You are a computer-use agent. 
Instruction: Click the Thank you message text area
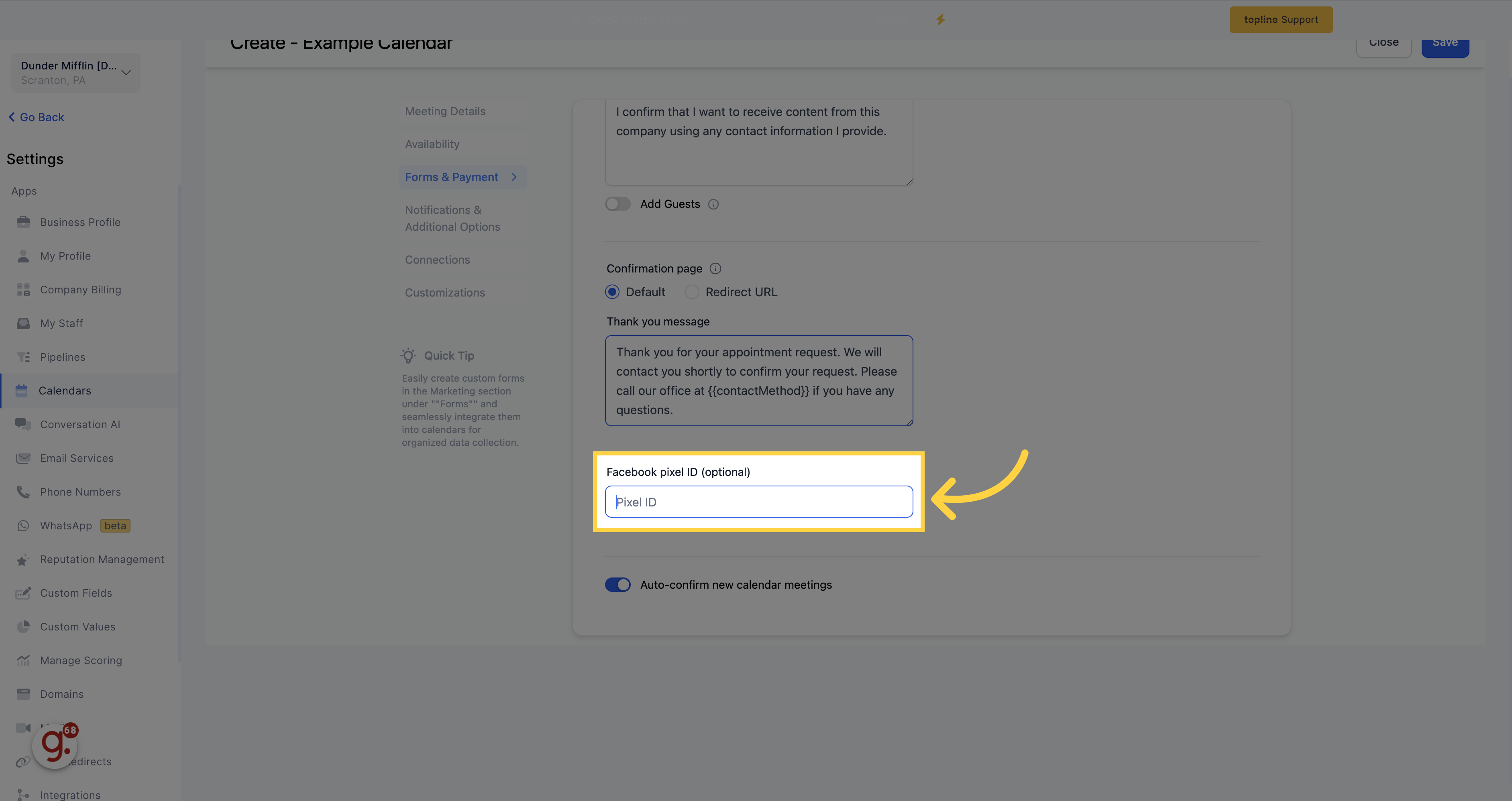click(x=759, y=381)
